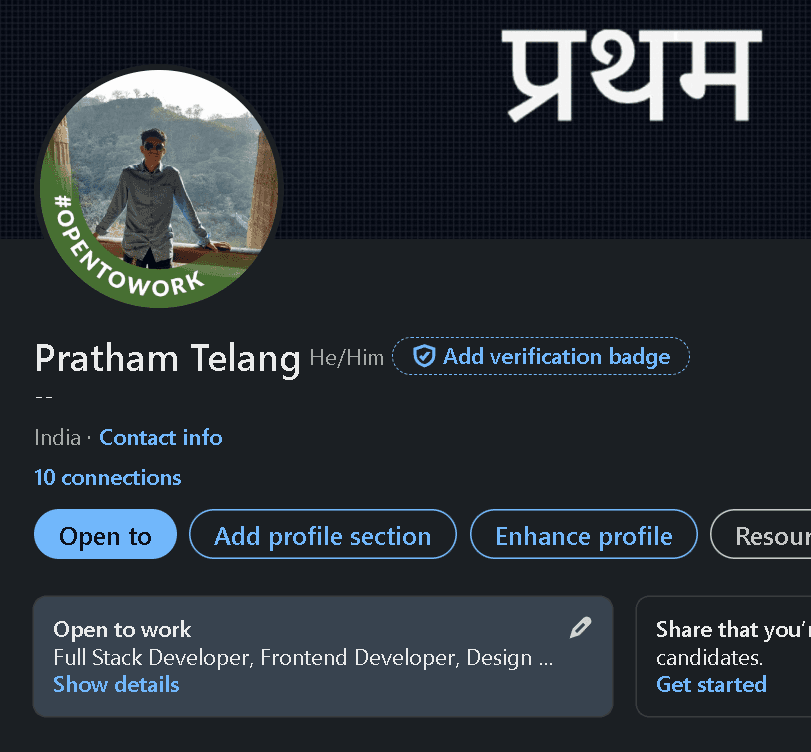Open the Contact info link
Screen dimensions: 811x752
point(161,437)
